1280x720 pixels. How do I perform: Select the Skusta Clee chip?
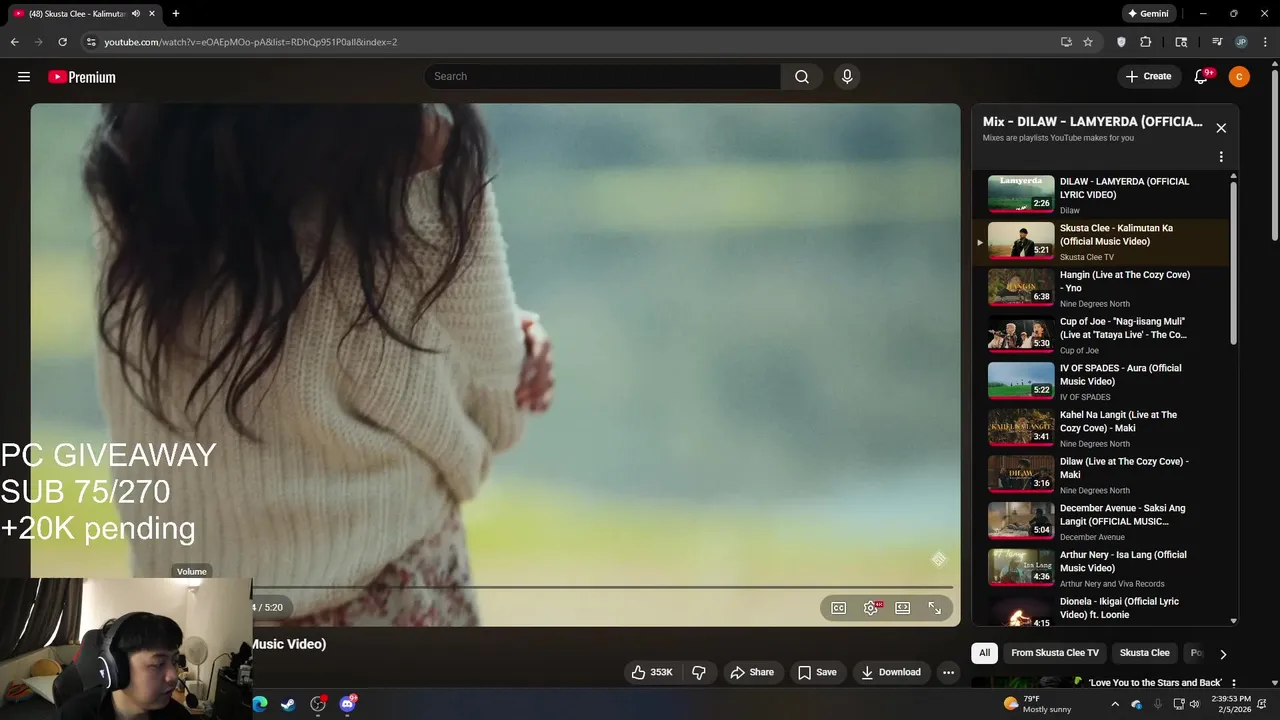(1145, 653)
